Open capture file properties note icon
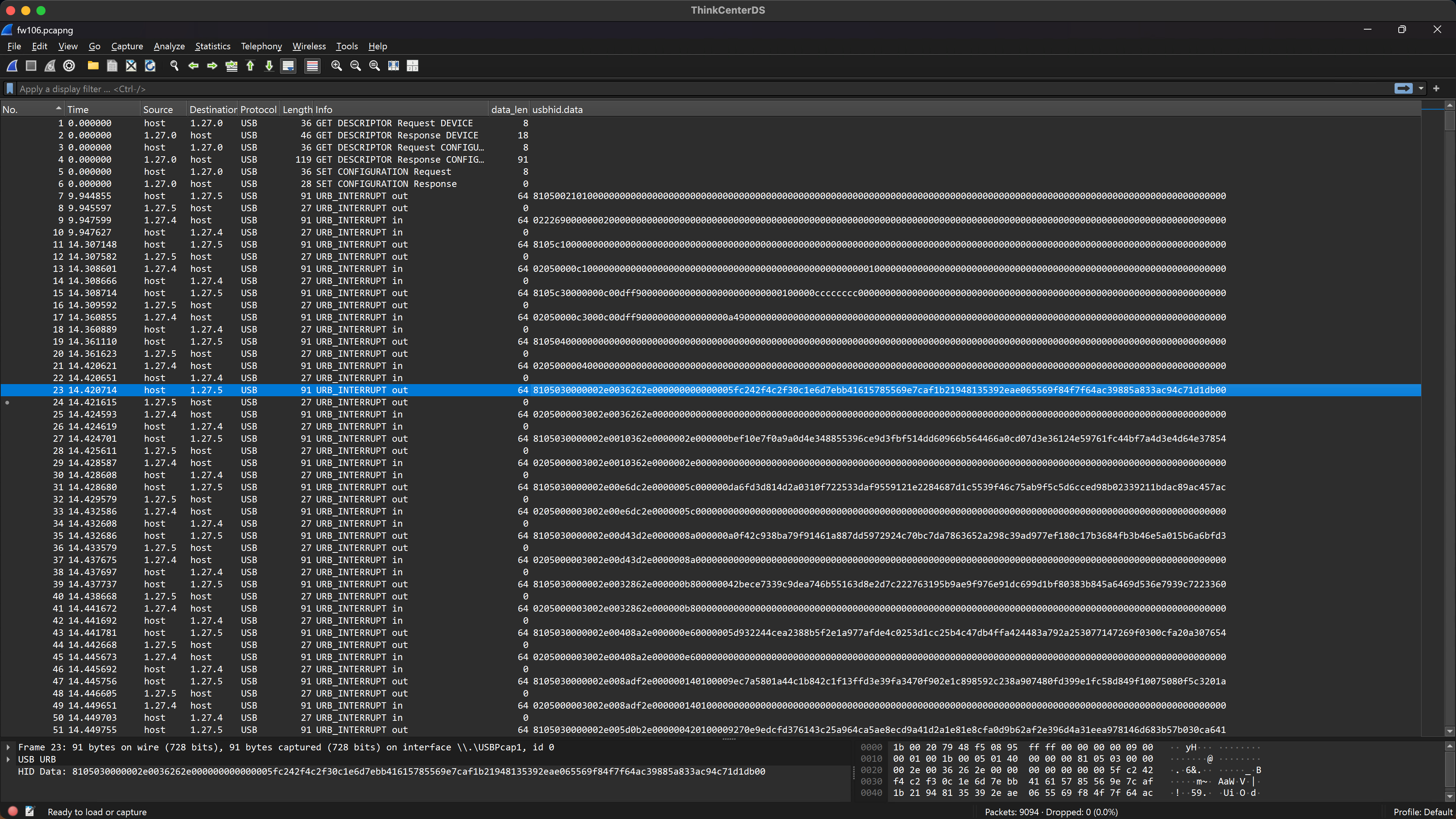1456x819 pixels. coord(30,811)
